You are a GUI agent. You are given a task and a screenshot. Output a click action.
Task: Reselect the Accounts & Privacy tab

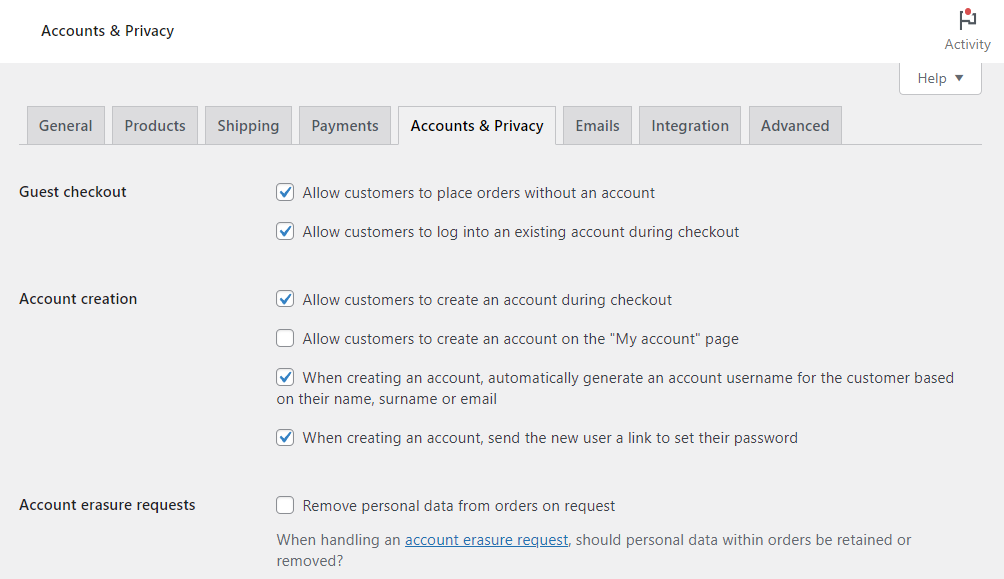[476, 125]
